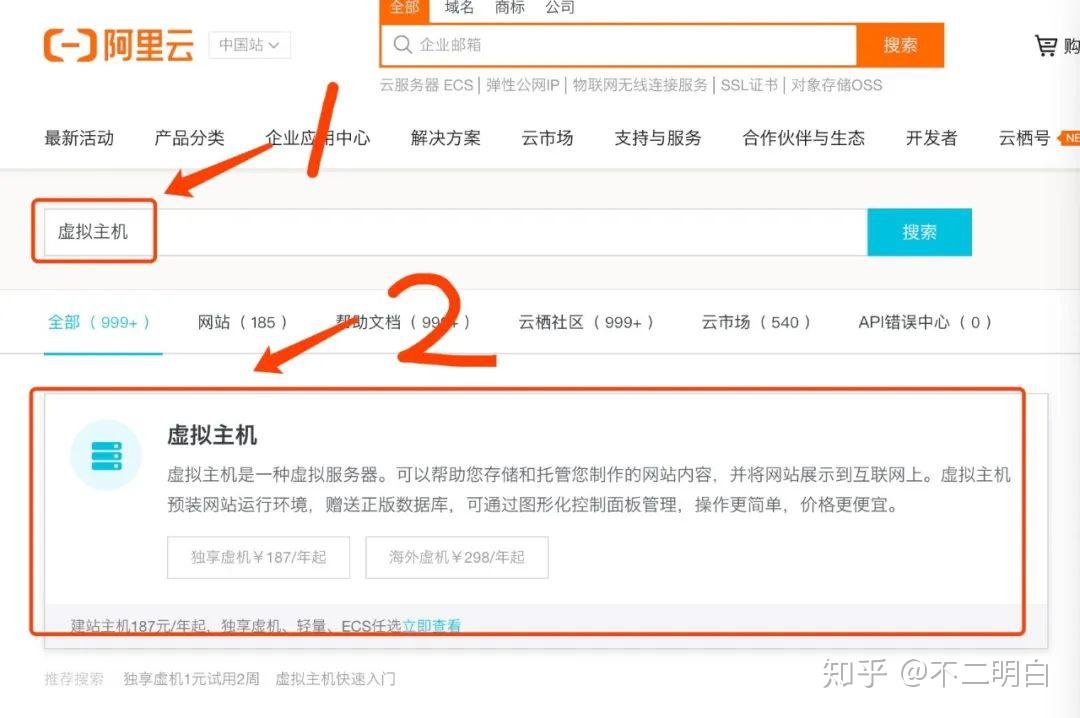Viewport: 1080px width, 718px height.
Task: Switch to the 帮助文档 results tab
Action: pyautogui.click(x=403, y=322)
